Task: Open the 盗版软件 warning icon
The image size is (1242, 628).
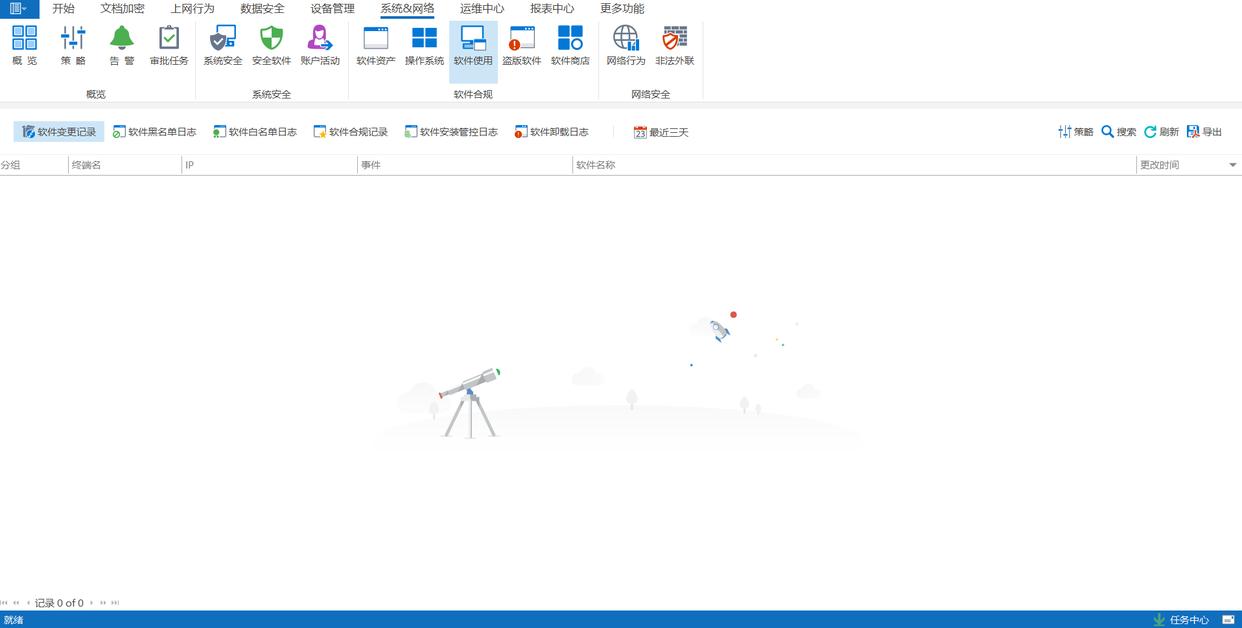Action: (x=521, y=45)
